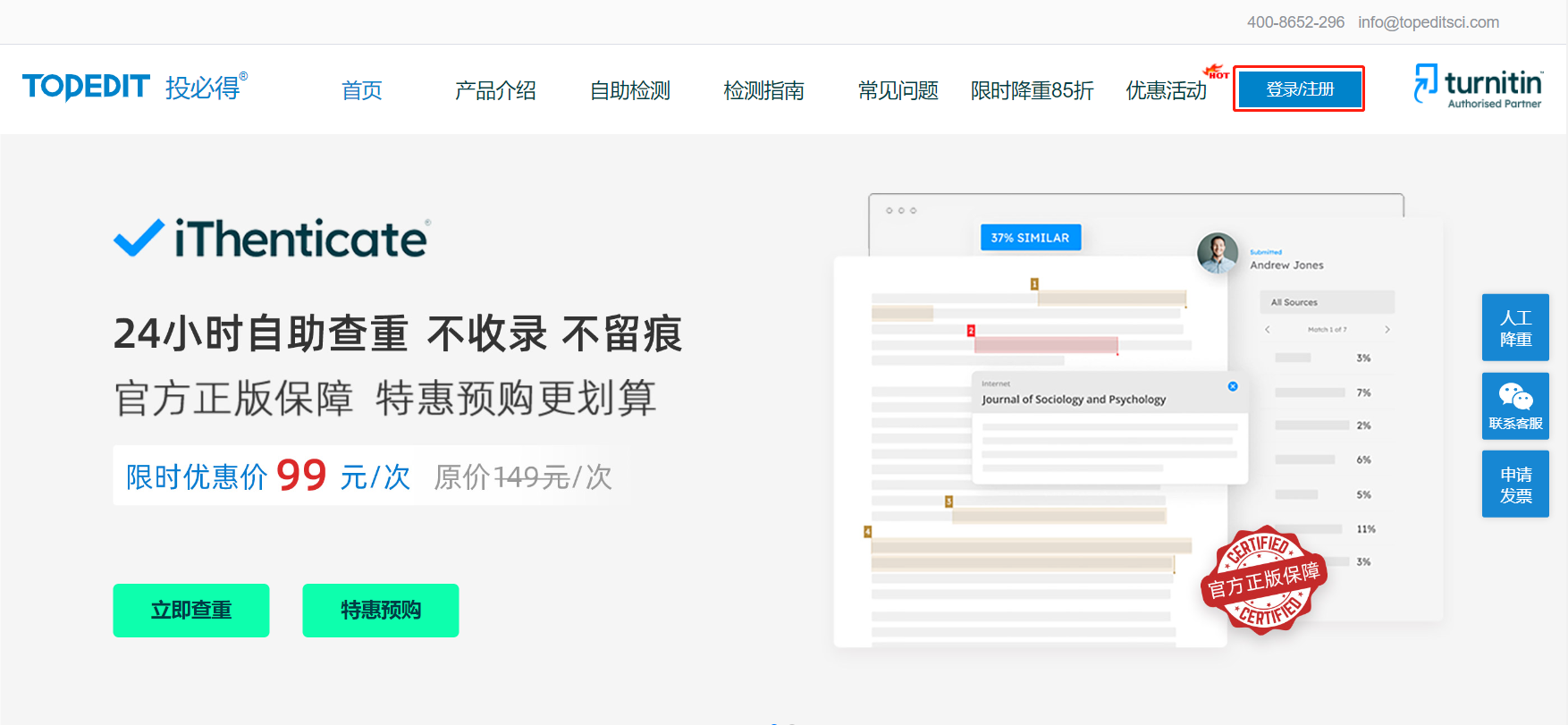
Task: Click the iThenticate checkmark logo
Action: (x=272, y=239)
